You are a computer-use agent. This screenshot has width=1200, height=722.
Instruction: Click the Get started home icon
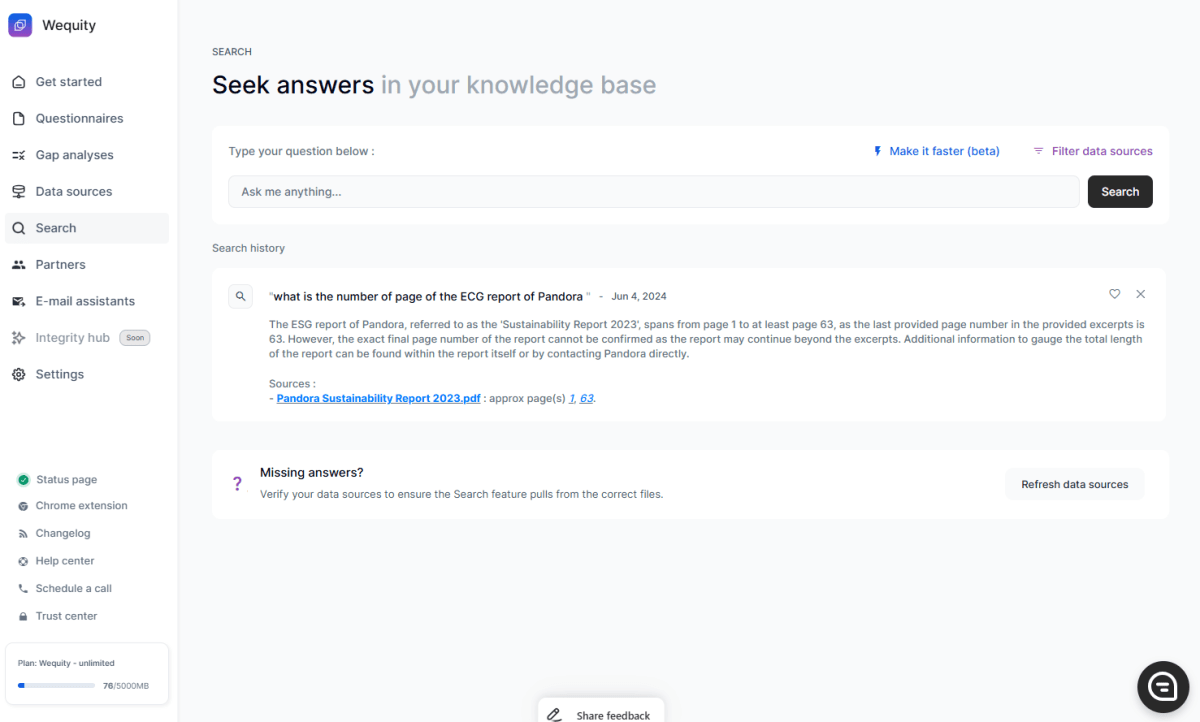[18, 82]
